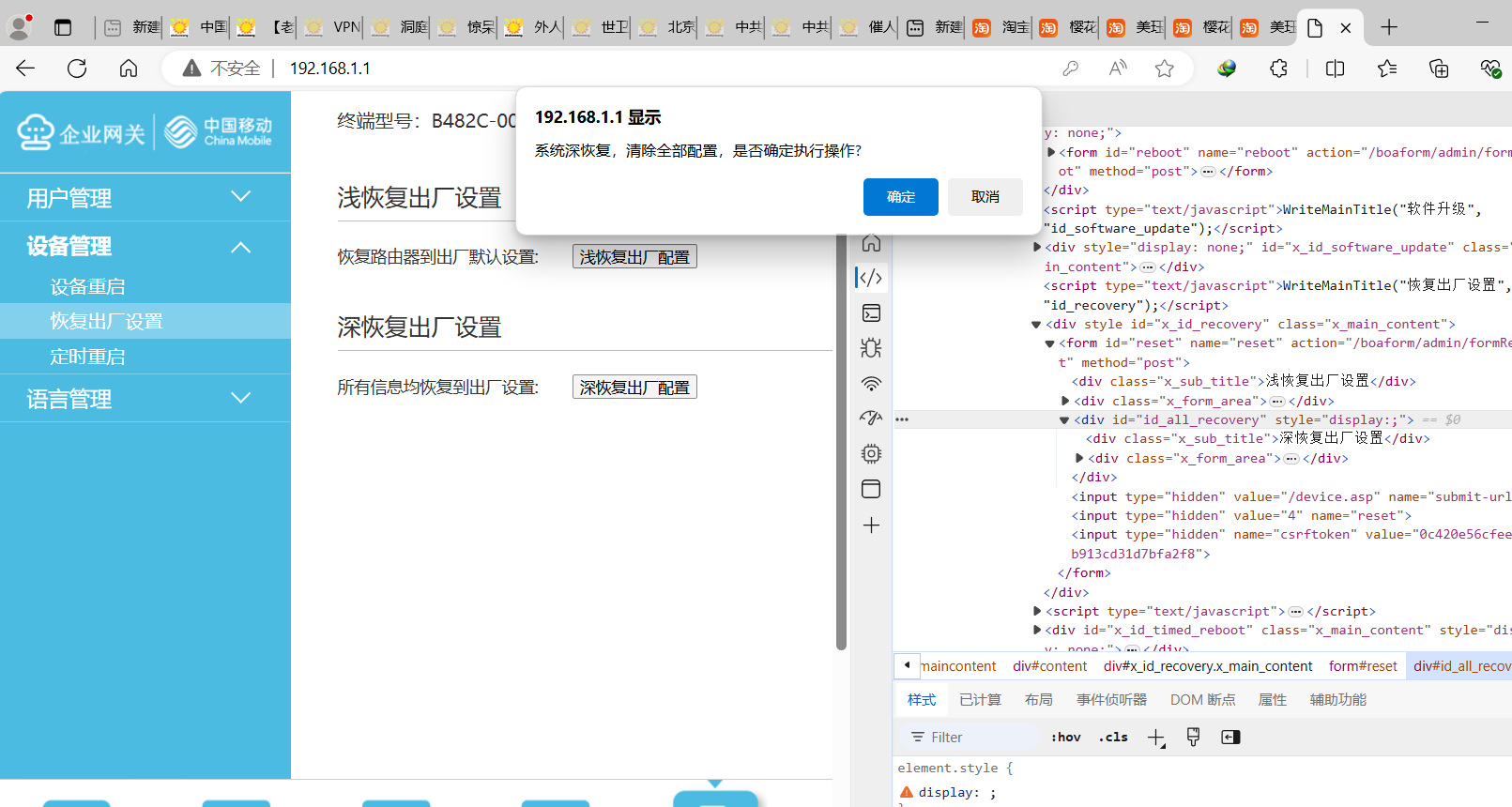Switch to the 已计算 tab
The height and width of the screenshot is (807, 1512).
tap(980, 700)
